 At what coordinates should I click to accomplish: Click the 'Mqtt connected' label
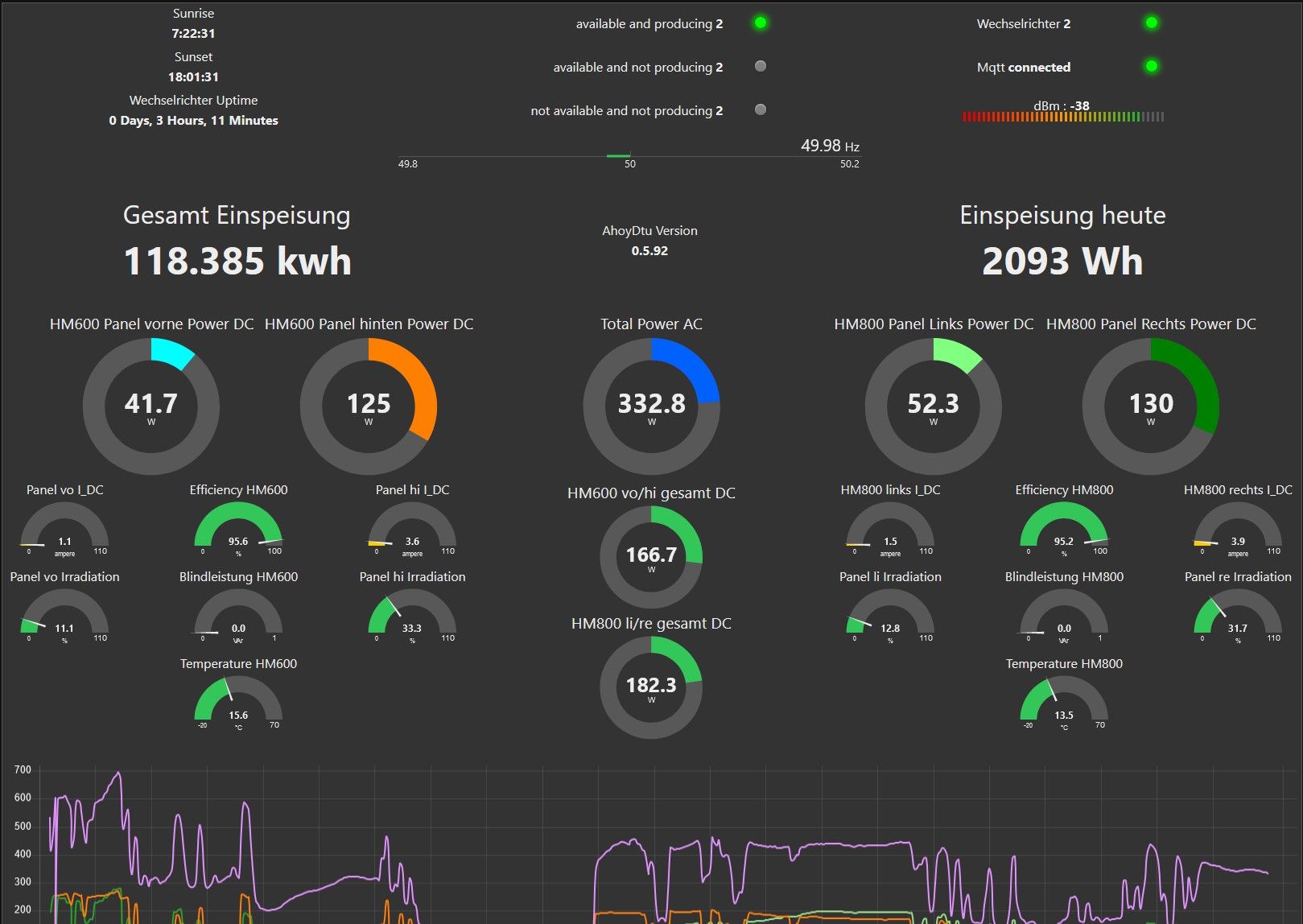[x=1024, y=67]
